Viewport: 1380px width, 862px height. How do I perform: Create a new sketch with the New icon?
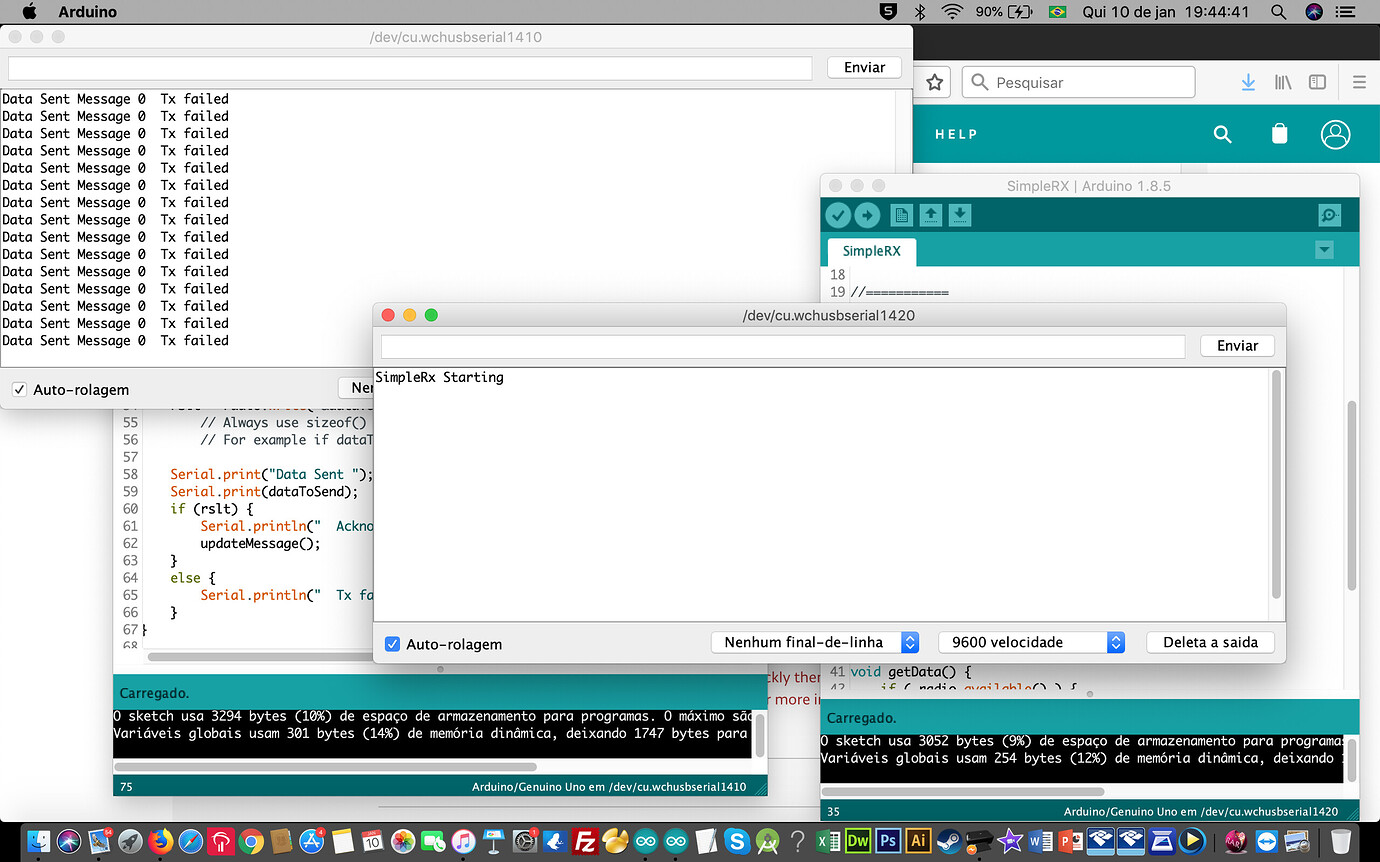point(901,215)
